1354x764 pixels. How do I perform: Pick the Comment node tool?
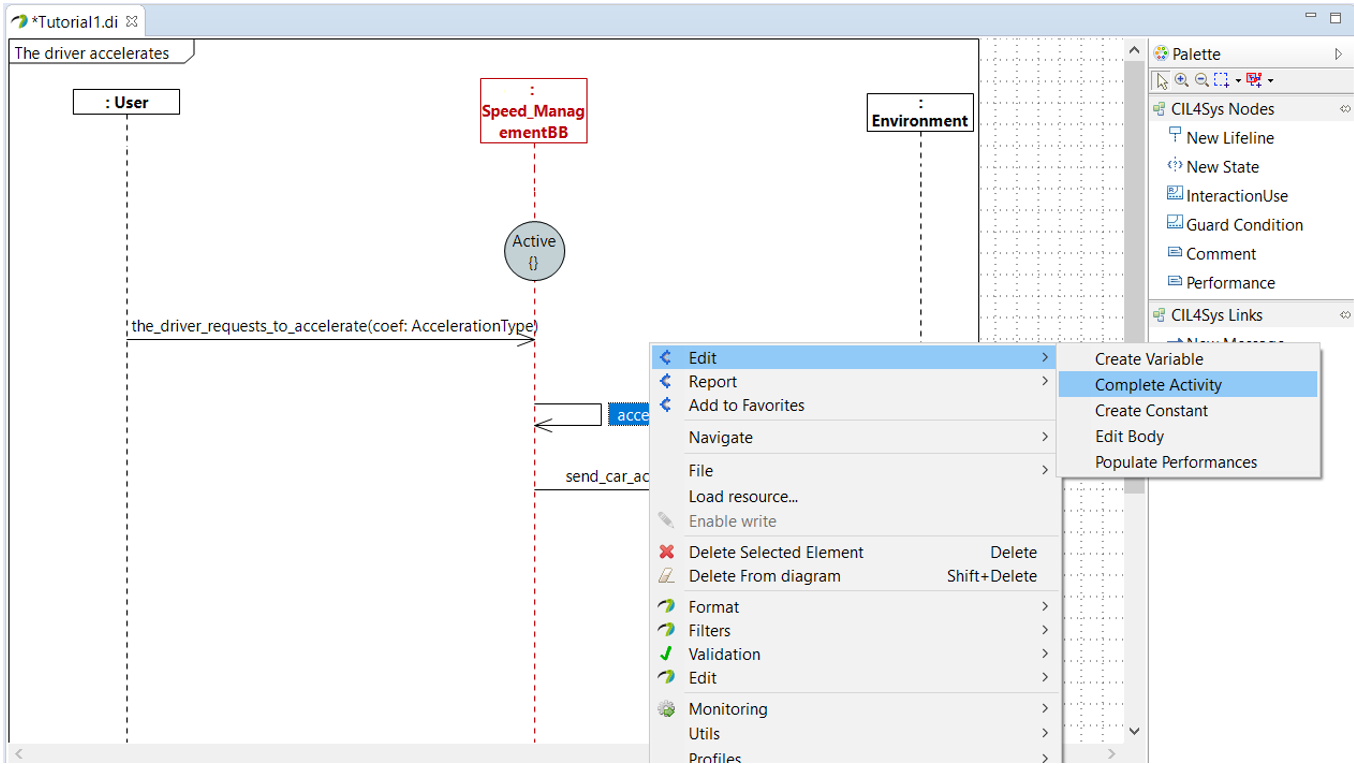[x=1212, y=254]
